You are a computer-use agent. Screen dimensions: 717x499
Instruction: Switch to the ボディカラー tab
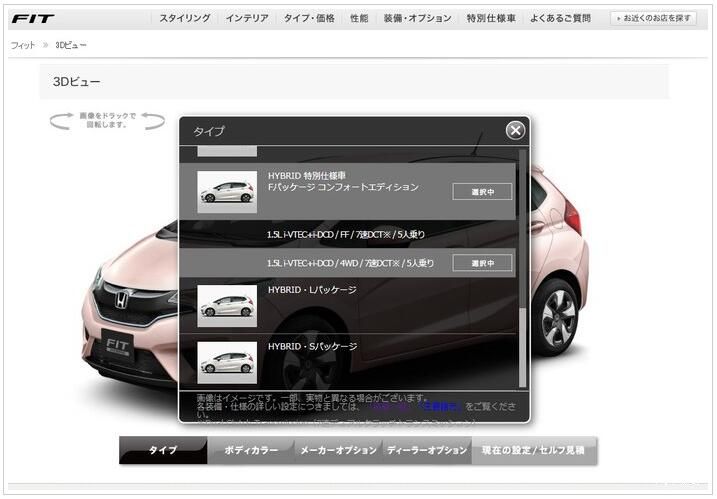click(251, 450)
